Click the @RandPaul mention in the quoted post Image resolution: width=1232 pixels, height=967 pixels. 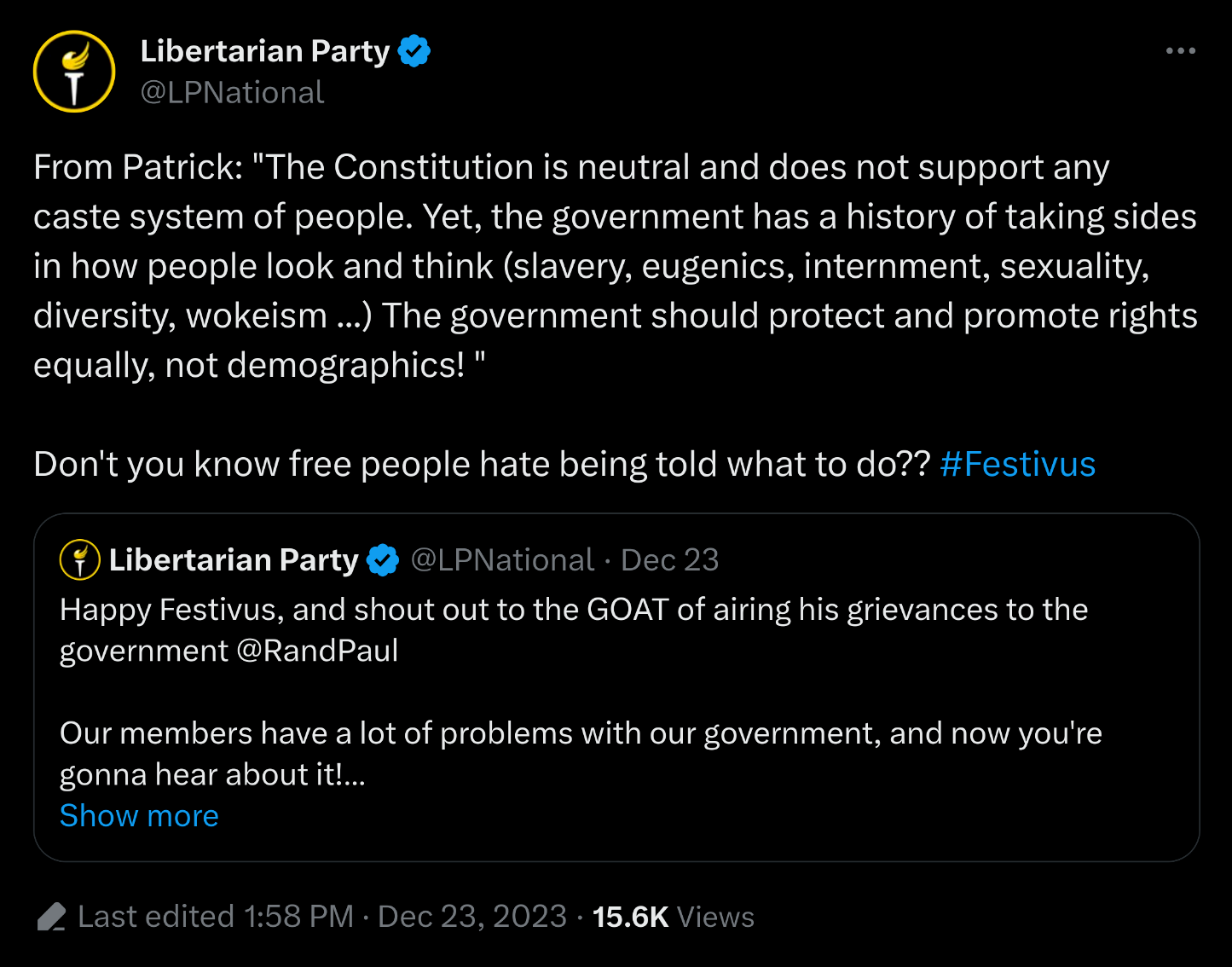[317, 651]
